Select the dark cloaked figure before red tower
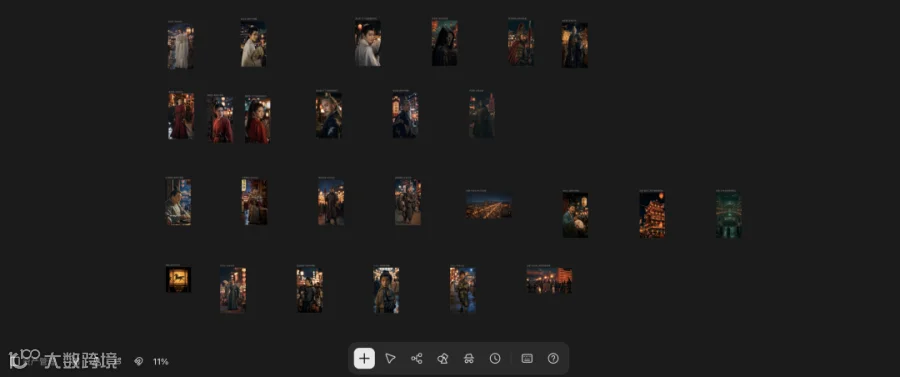900x377 pixels. pyautogui.click(x=482, y=115)
